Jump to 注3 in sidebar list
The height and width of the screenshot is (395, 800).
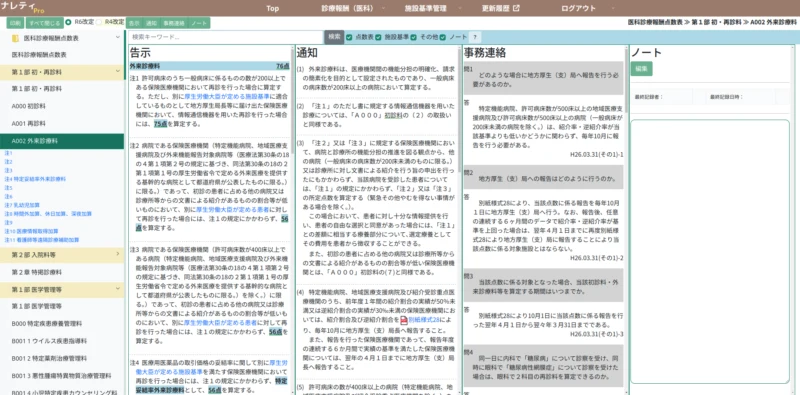(8, 170)
